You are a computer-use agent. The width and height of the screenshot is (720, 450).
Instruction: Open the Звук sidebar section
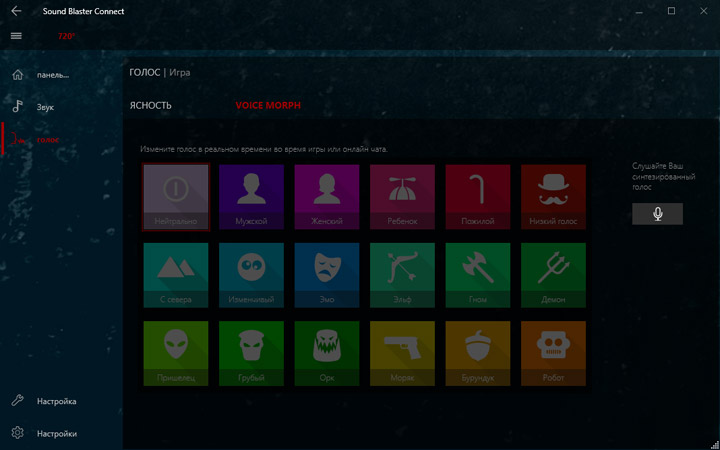coord(62,107)
